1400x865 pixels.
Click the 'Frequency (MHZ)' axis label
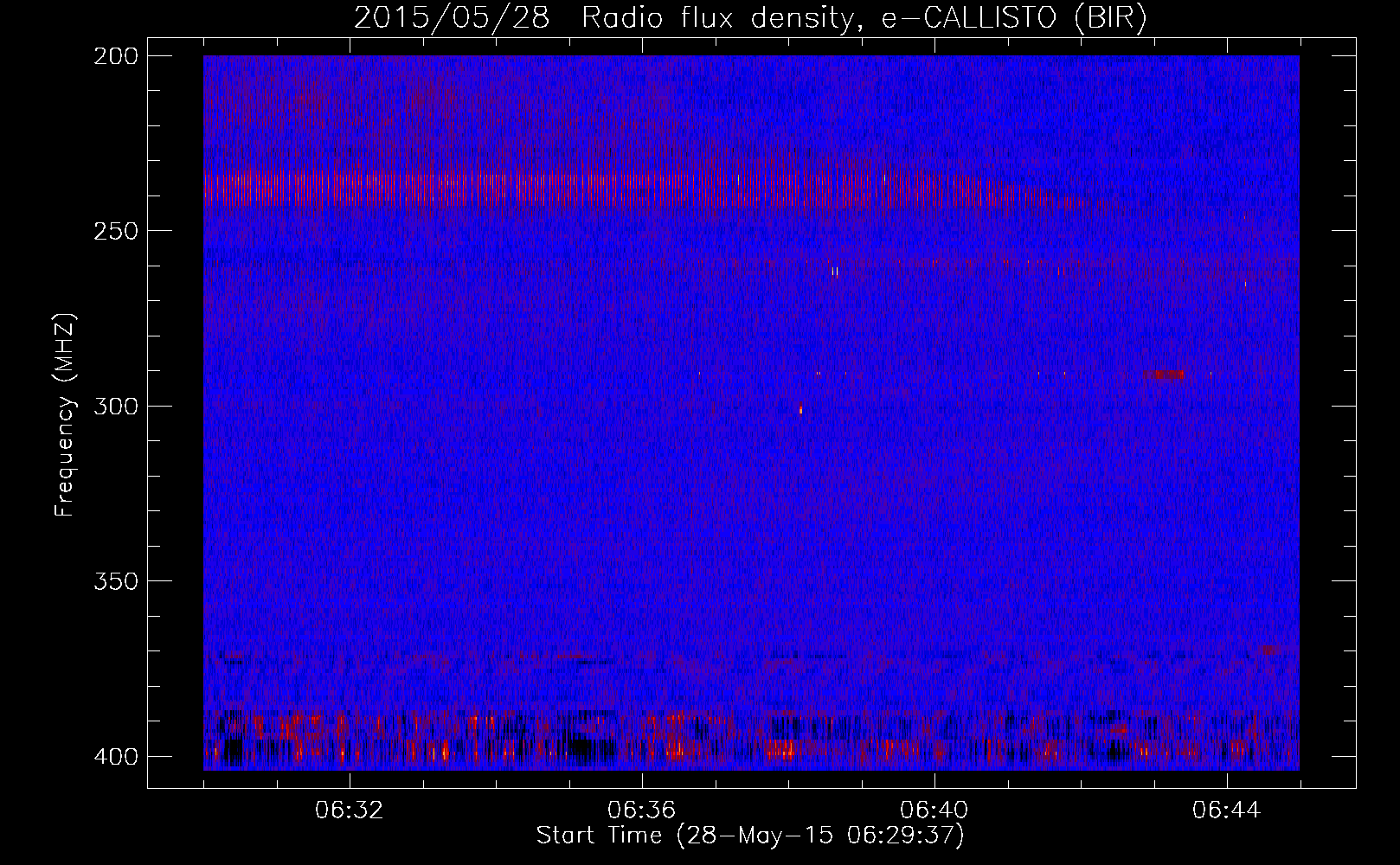coord(65,414)
